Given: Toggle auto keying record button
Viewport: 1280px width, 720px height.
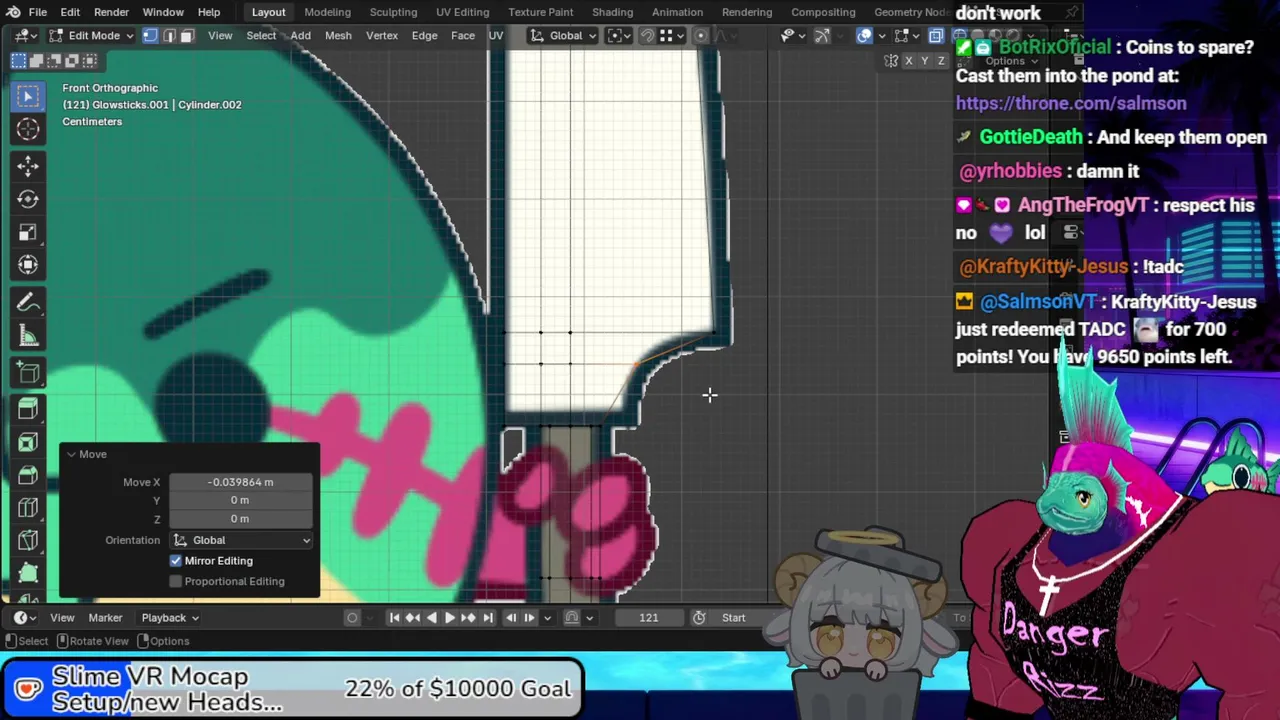Looking at the screenshot, I should click(352, 618).
